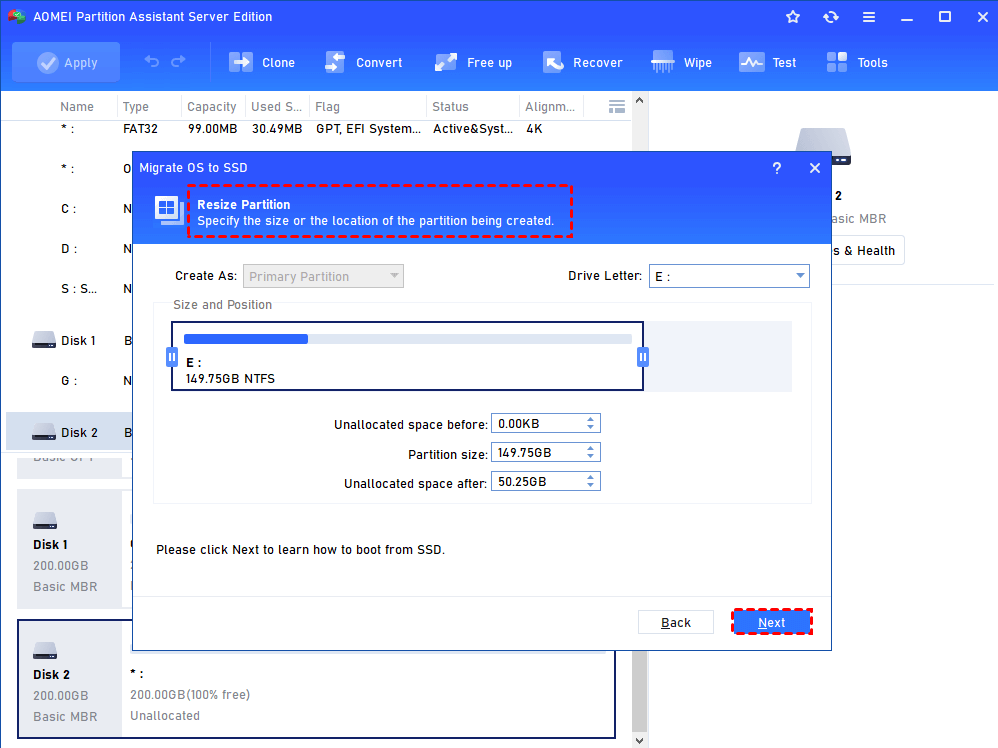Click the right partition resize handle
The height and width of the screenshot is (748, 998).
pos(643,357)
